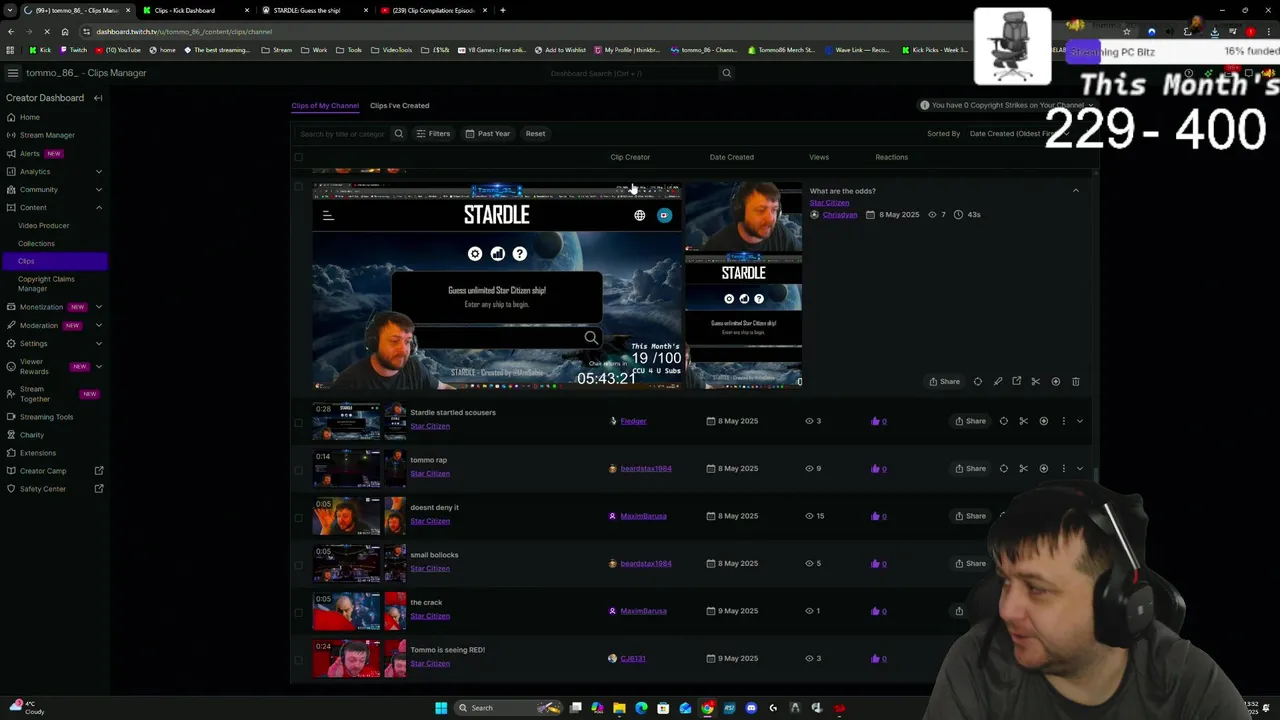
Task: Open Video Producer page
Action: coord(43,225)
